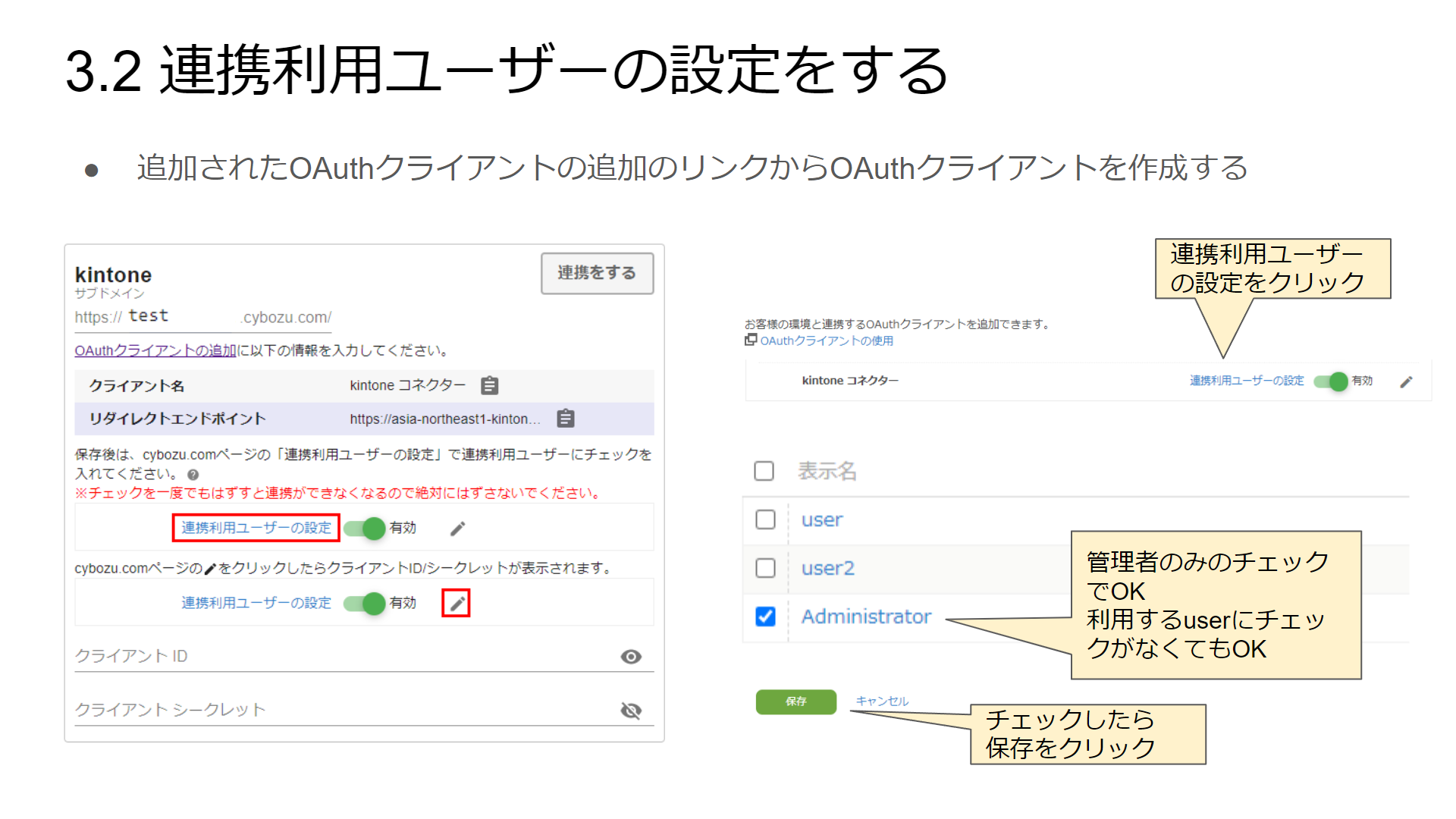Open second 連携利用ユーザーの設定 link in kintone panel
1456x819 pixels.
(256, 603)
